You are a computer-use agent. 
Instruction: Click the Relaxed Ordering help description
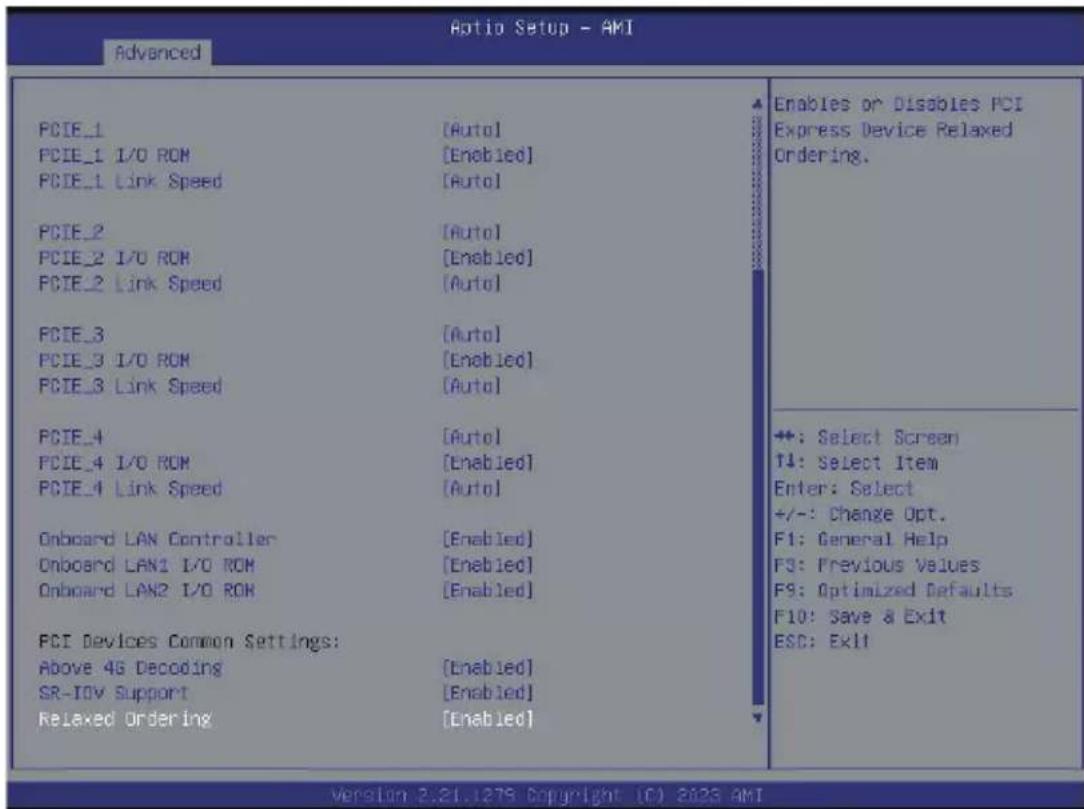click(x=898, y=130)
